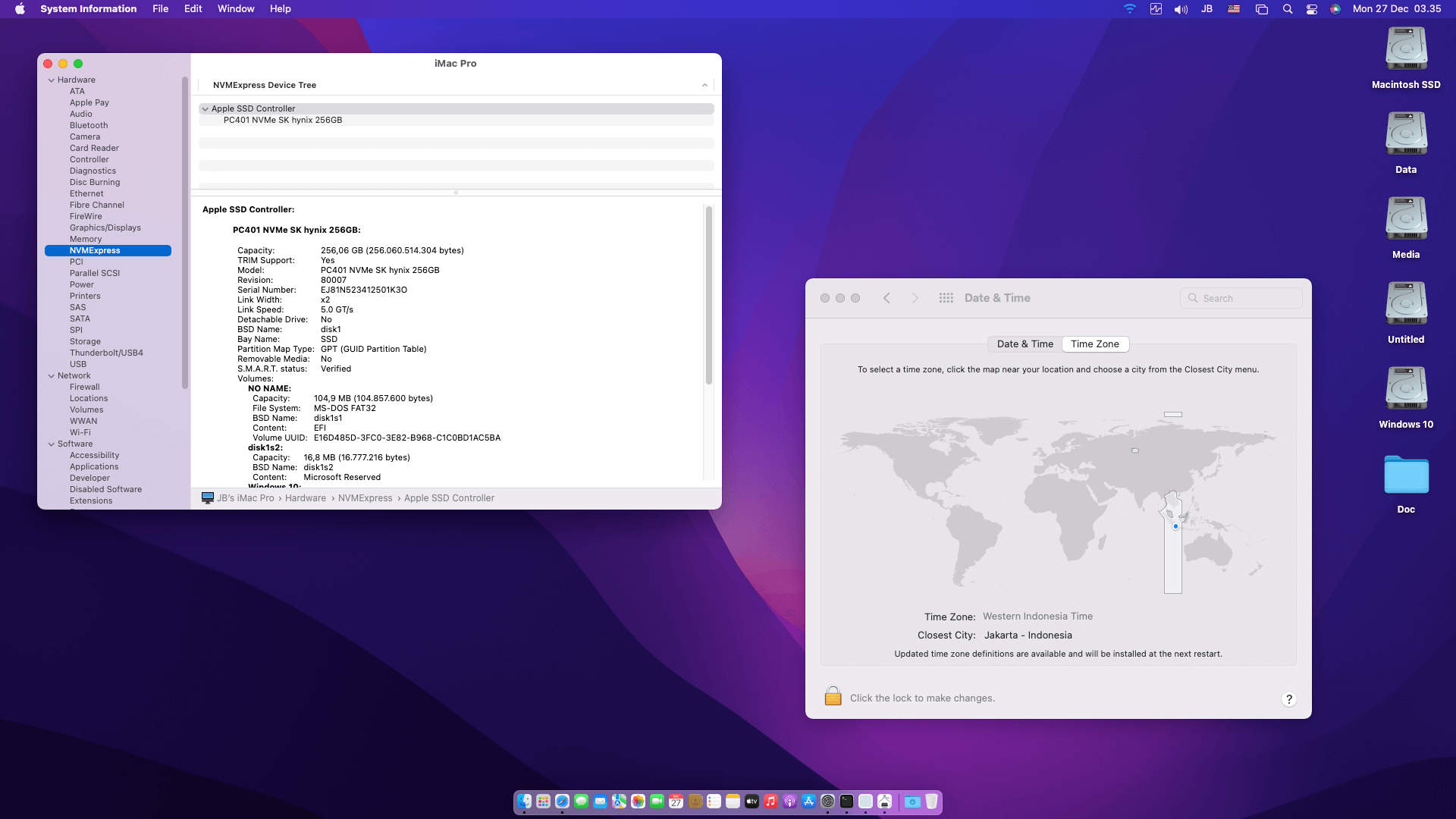Open Messages app in the Dock
This screenshot has width=1456, height=819.
[x=581, y=802]
